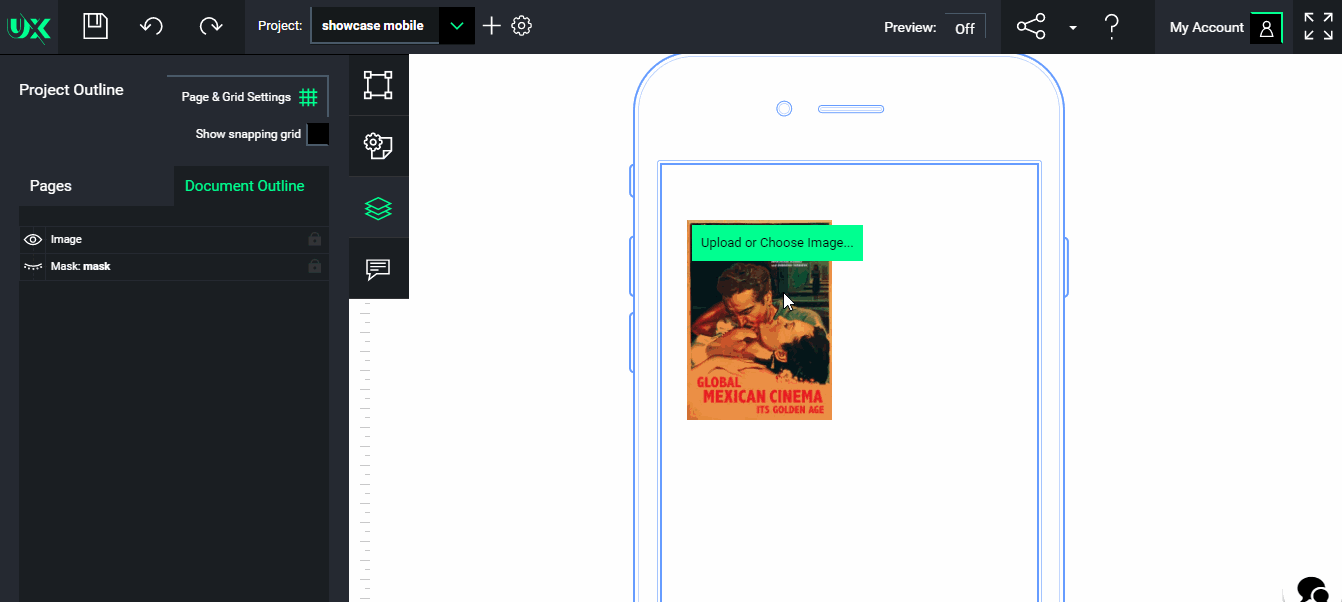This screenshot has width=1342, height=602.
Task: Open the chat support bubble
Action: (1311, 590)
